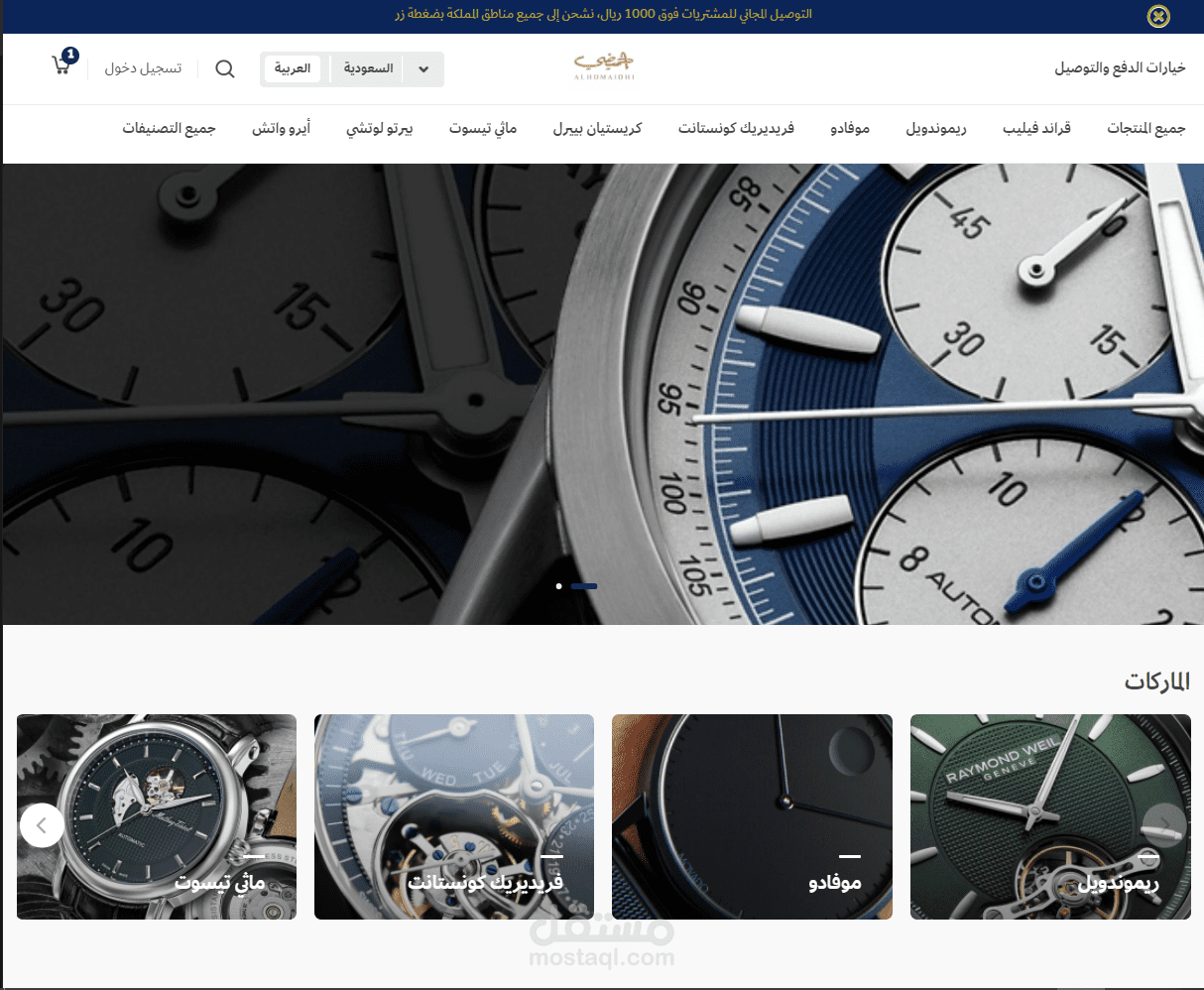Open ريموندويل menu item
Screen dimensions: 1204x990
(x=936, y=129)
